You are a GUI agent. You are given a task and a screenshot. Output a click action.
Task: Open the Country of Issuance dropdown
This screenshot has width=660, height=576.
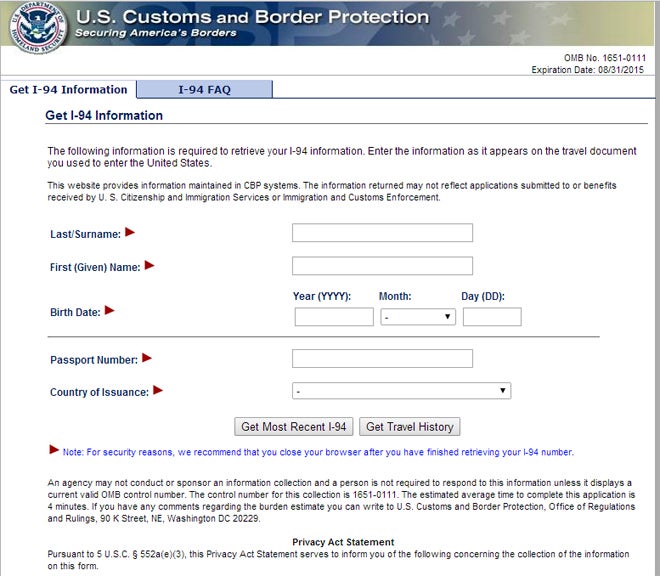click(401, 391)
